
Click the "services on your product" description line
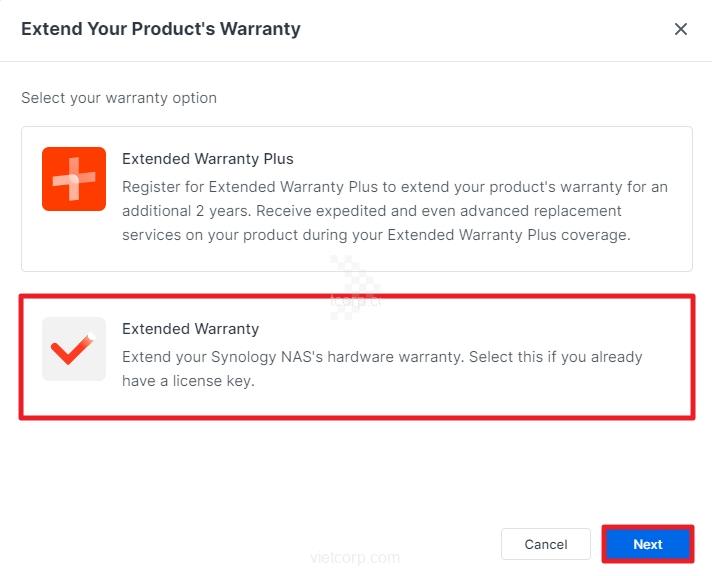pos(375,235)
